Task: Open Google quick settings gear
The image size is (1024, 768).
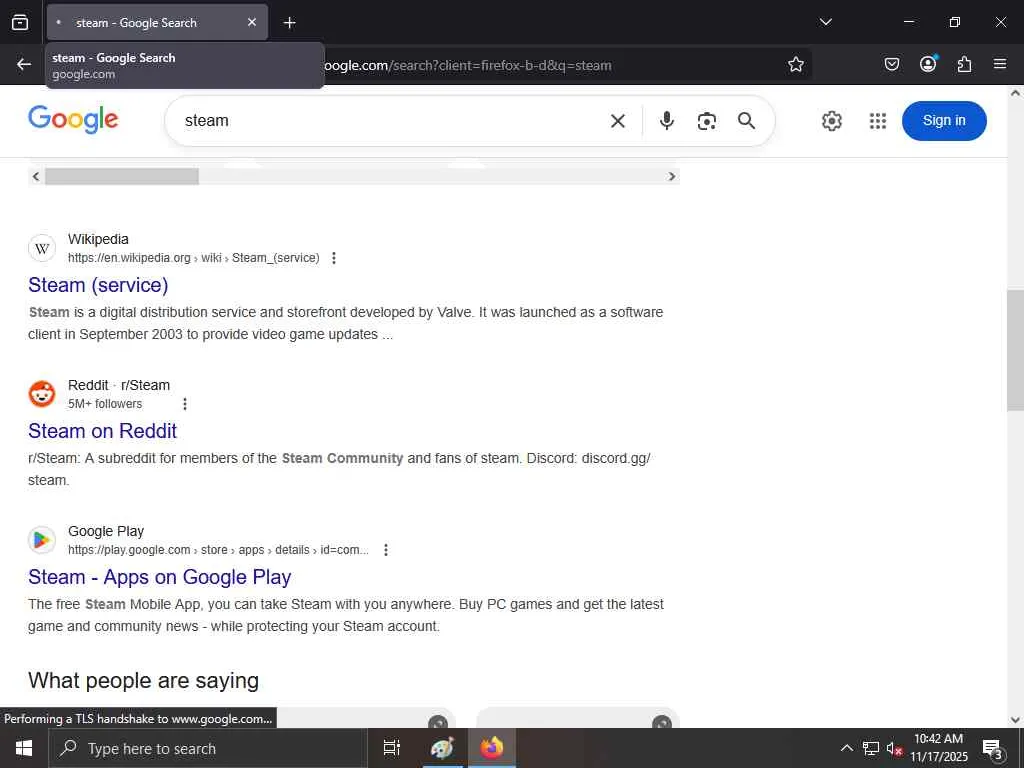Action: coord(831,121)
